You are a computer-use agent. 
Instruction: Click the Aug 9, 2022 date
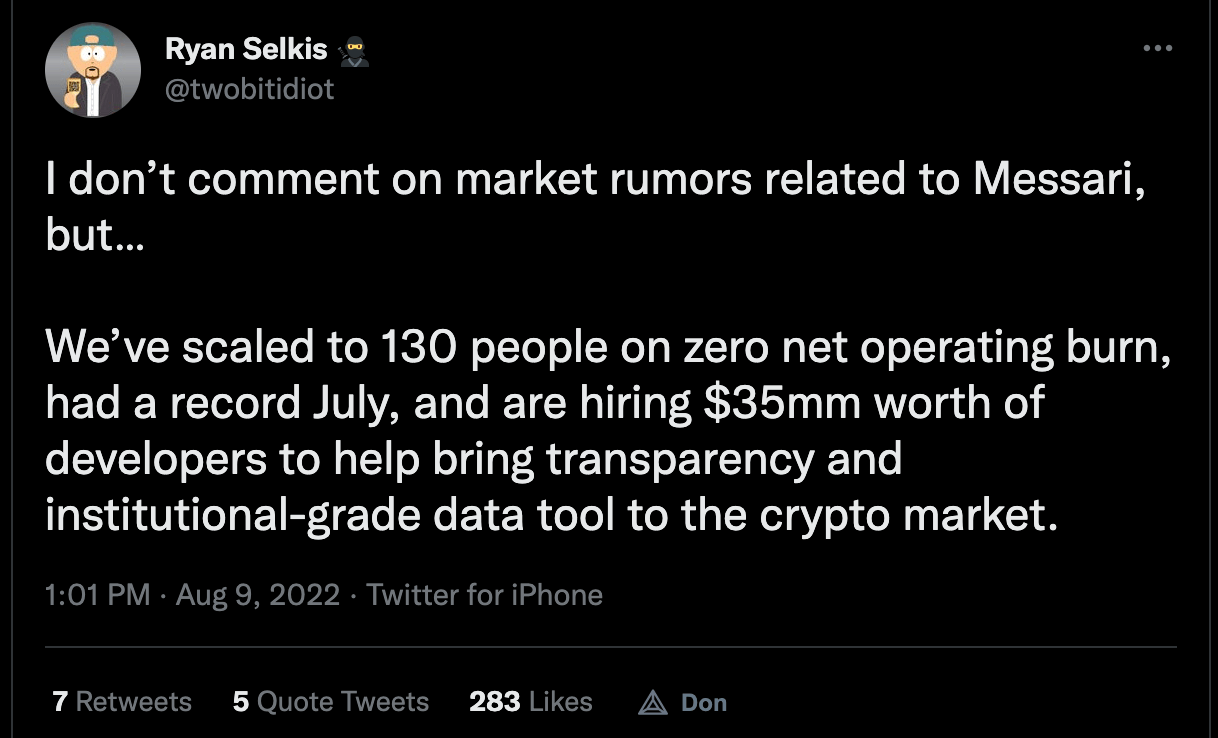[258, 596]
